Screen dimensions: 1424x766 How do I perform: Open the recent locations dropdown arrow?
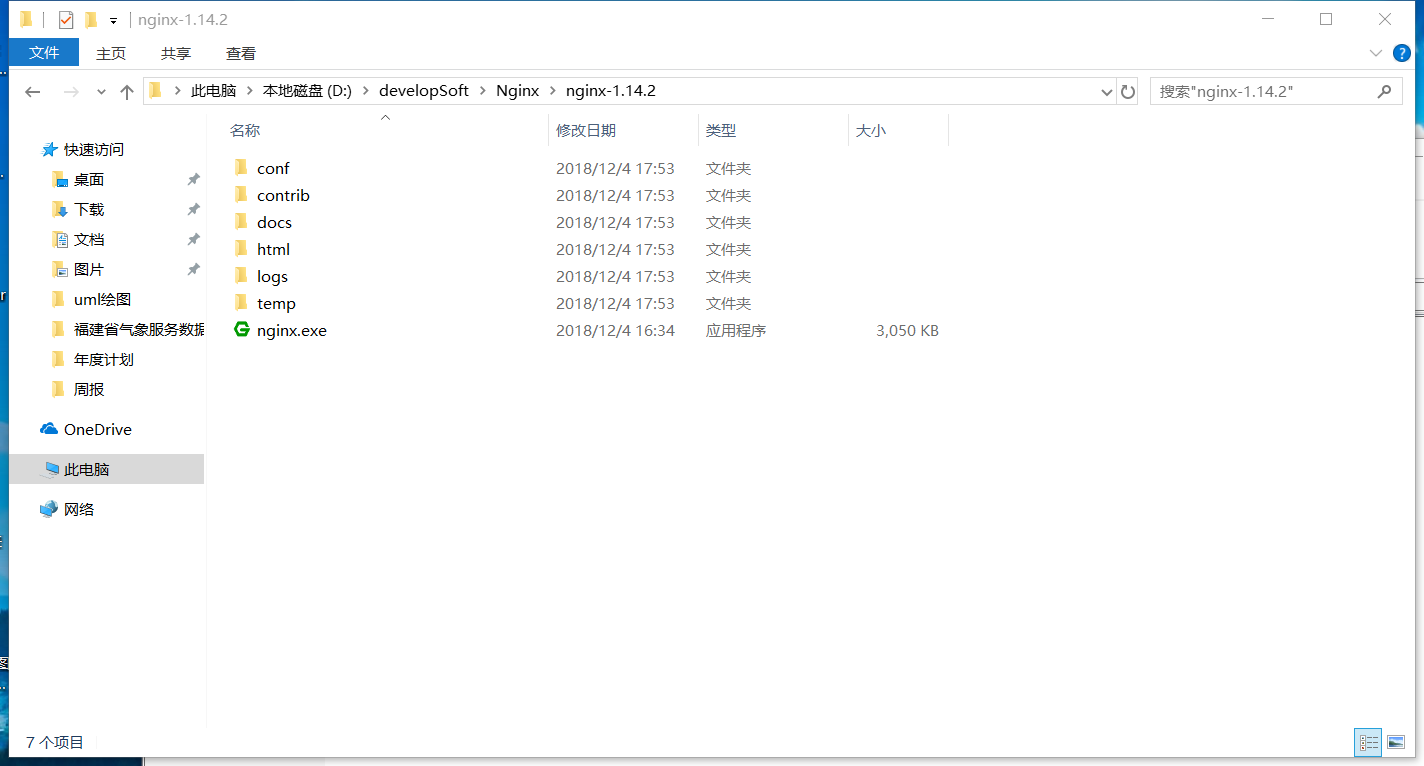[101, 92]
